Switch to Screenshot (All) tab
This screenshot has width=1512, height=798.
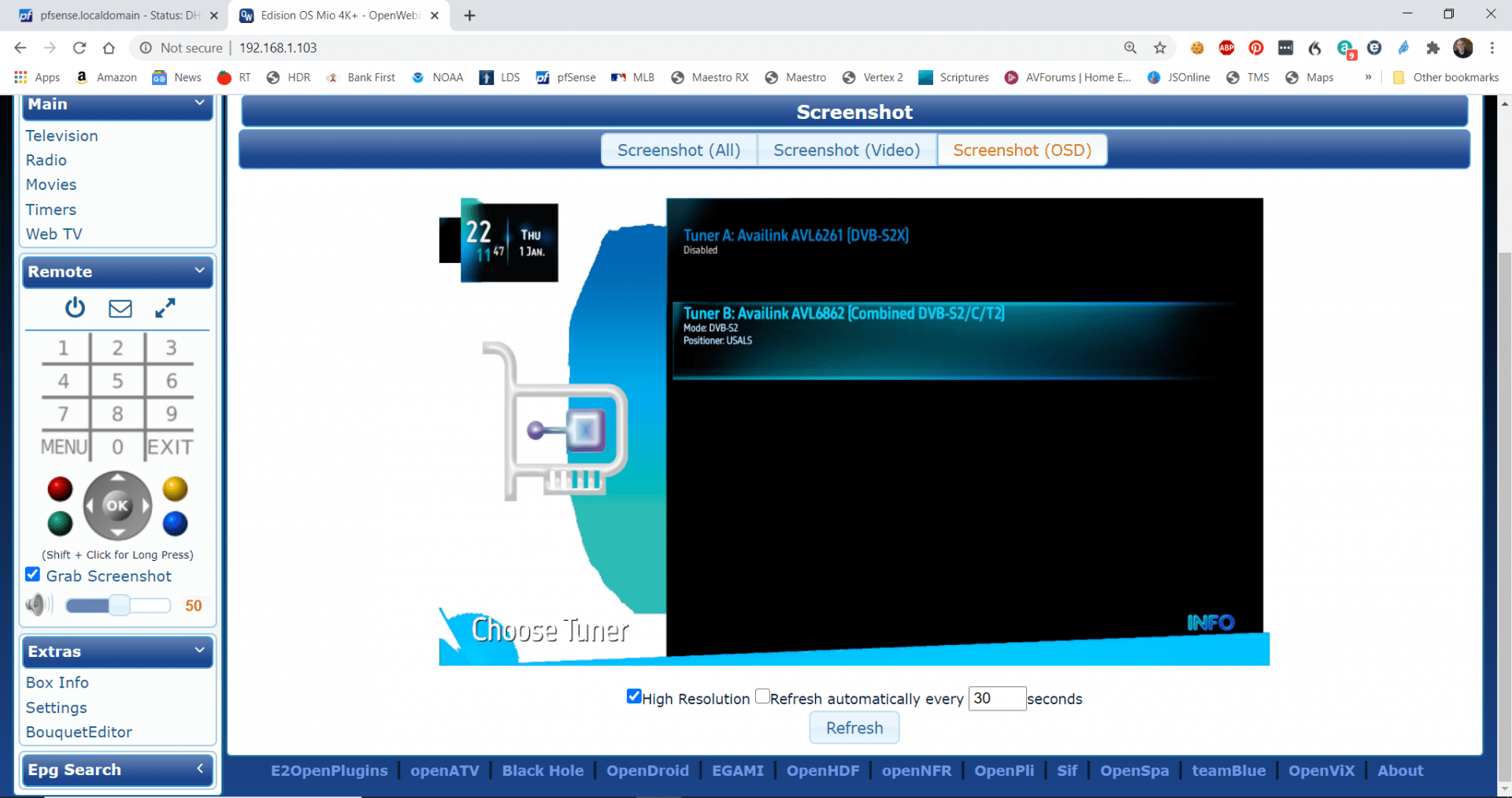click(x=679, y=150)
